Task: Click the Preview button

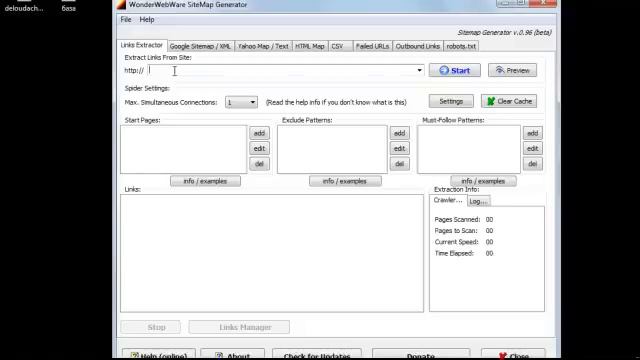Action: pos(512,70)
